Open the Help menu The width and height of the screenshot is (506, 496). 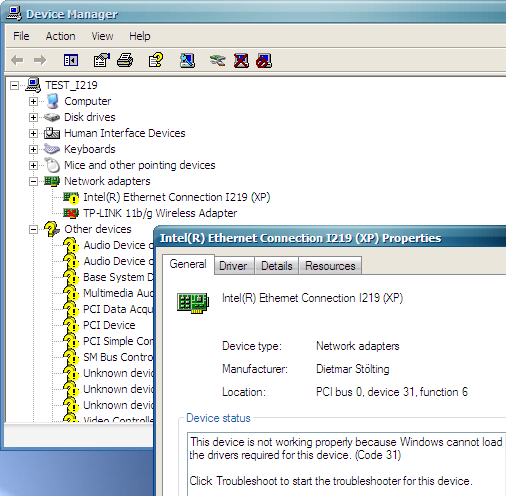140,36
